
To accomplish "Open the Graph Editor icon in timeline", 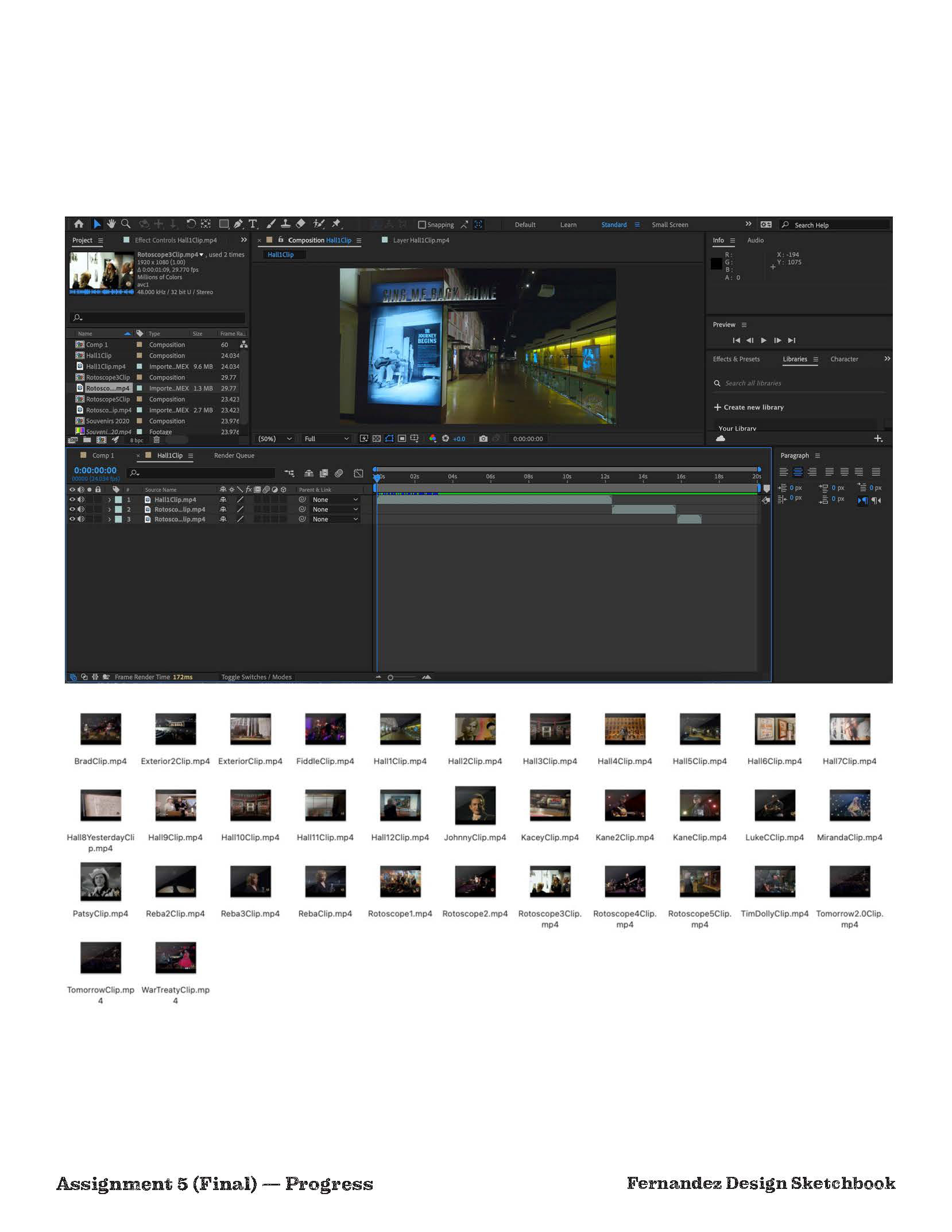I will pos(358,473).
